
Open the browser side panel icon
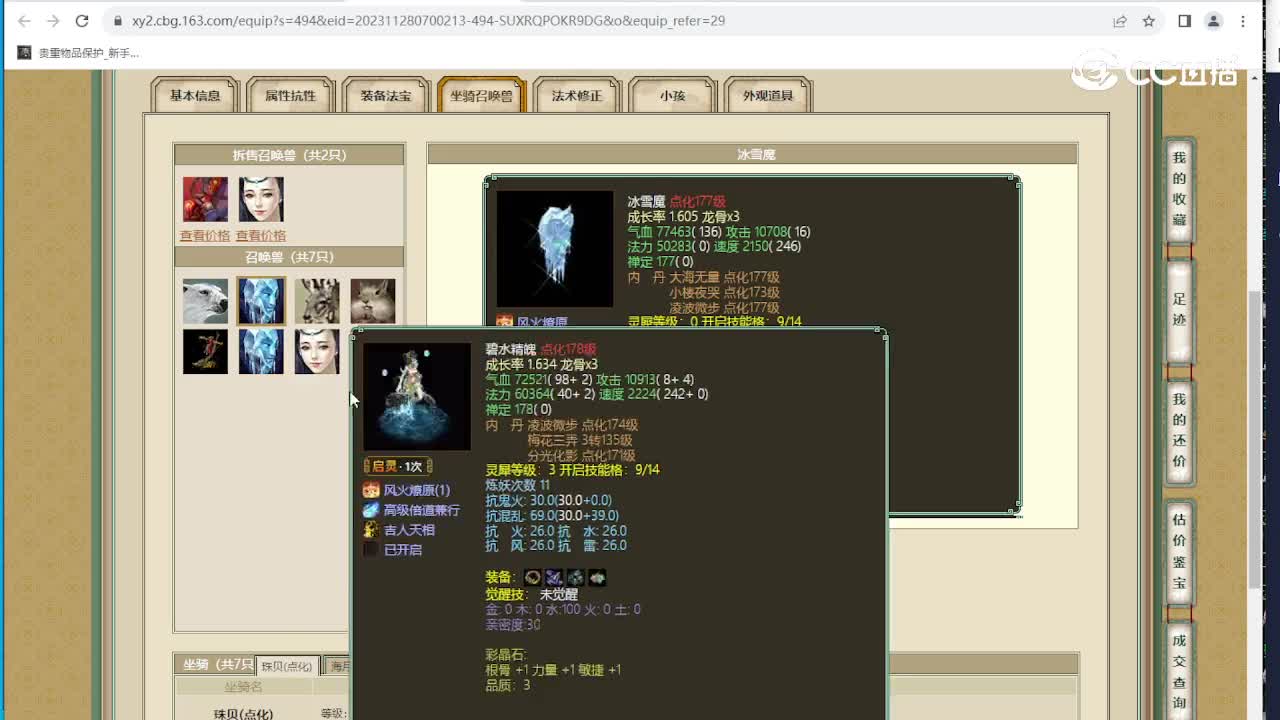pyautogui.click(x=1185, y=21)
